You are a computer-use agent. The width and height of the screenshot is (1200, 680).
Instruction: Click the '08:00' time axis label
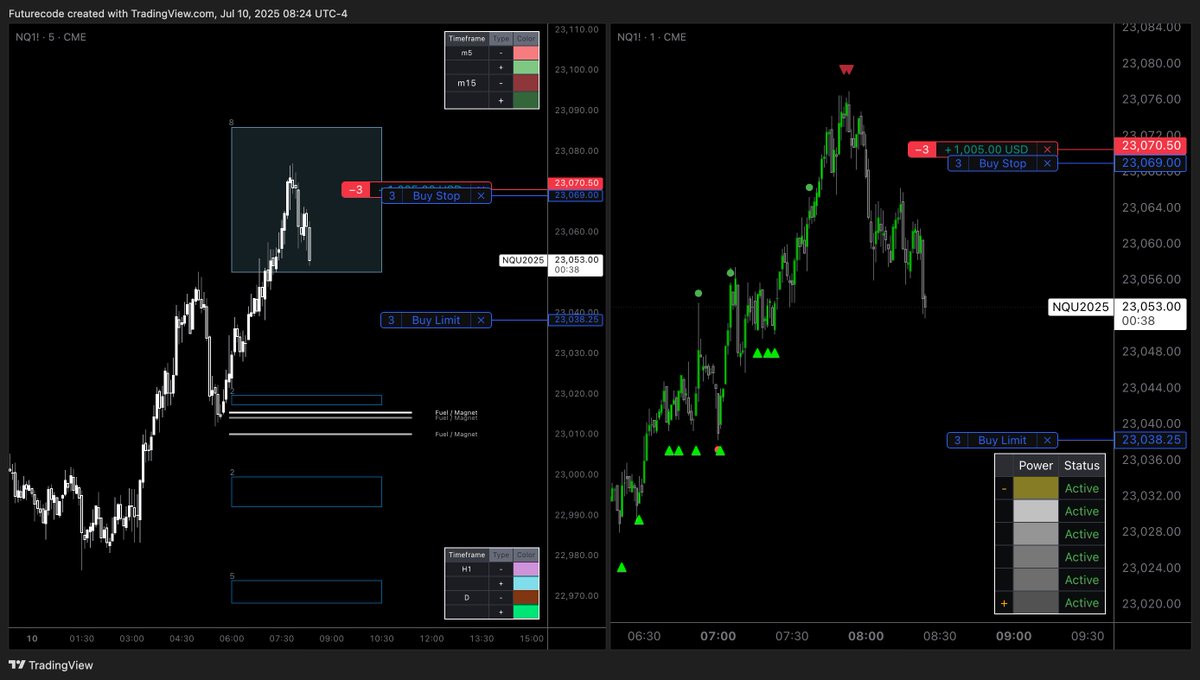click(x=865, y=636)
